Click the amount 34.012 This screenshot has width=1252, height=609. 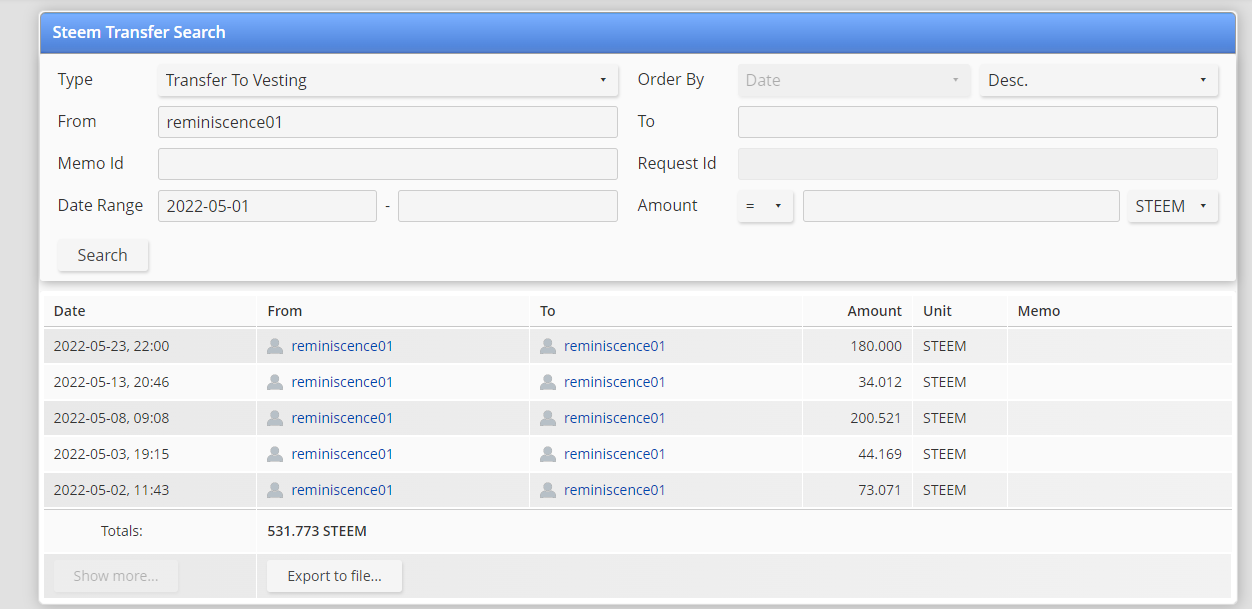[x=880, y=382]
